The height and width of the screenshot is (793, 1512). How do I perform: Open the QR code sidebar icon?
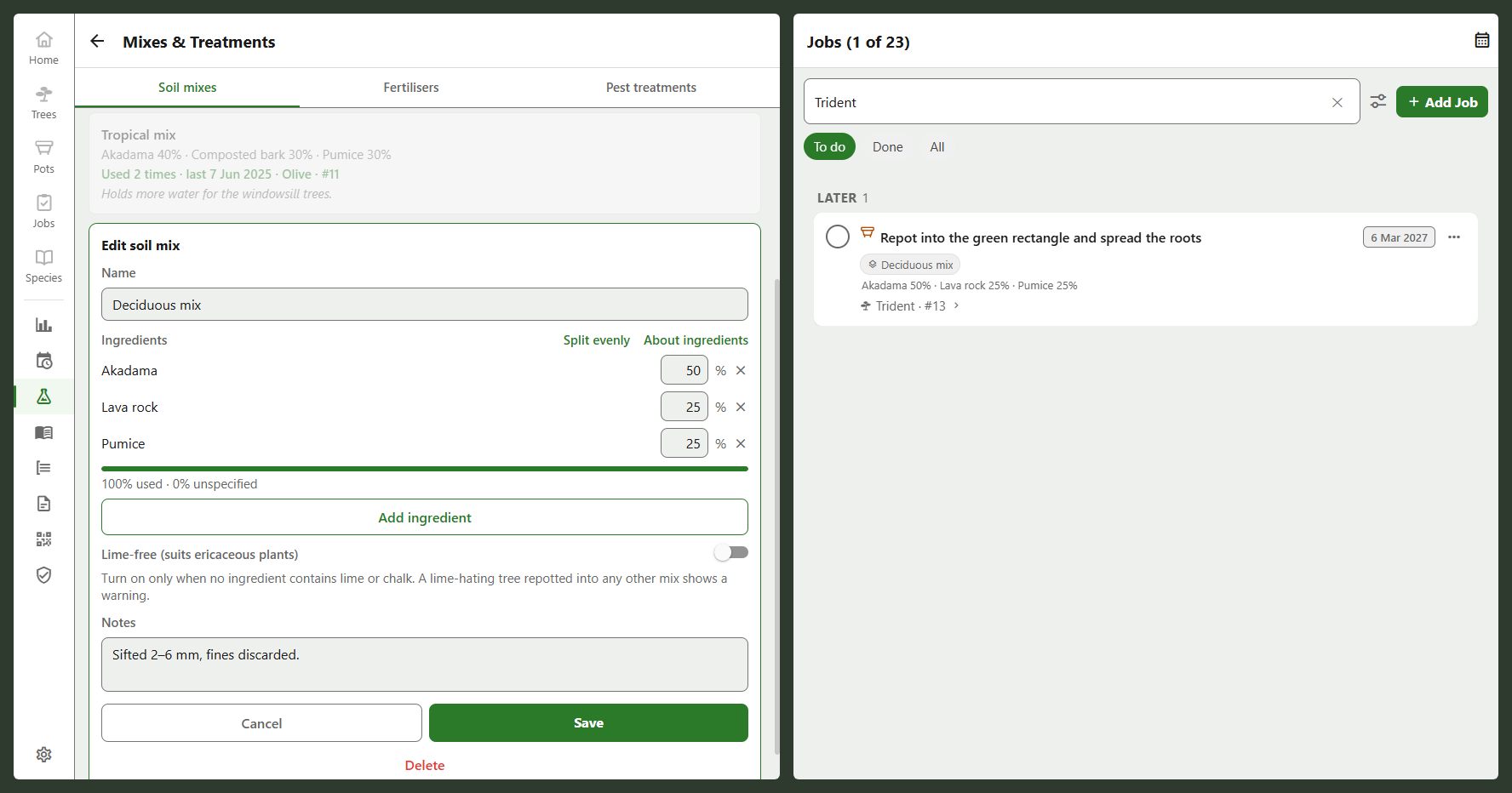tap(43, 539)
